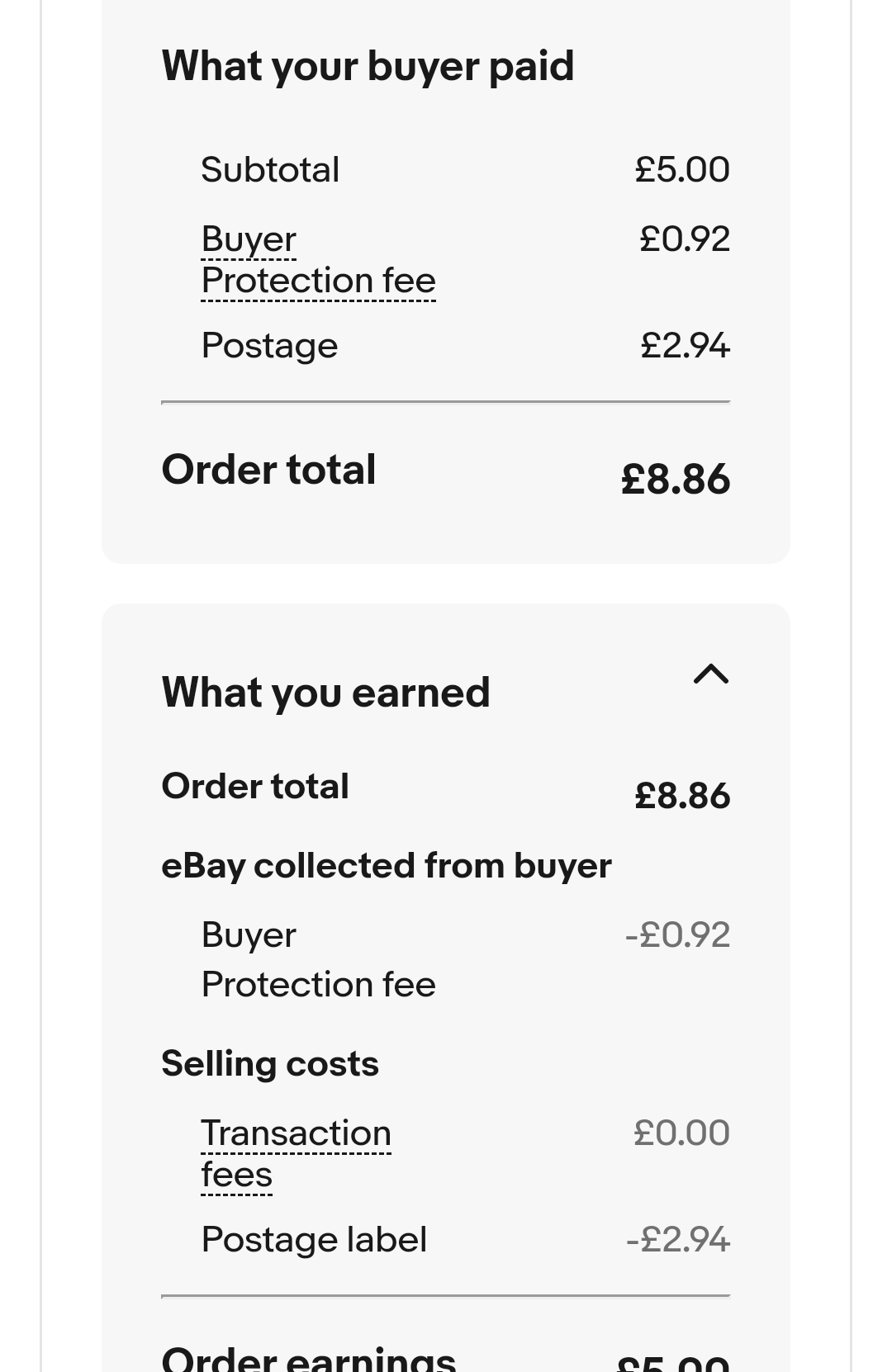The image size is (892, 1372).
Task: Click Buyer Protection fee under eBay collected
Action: coord(318,959)
